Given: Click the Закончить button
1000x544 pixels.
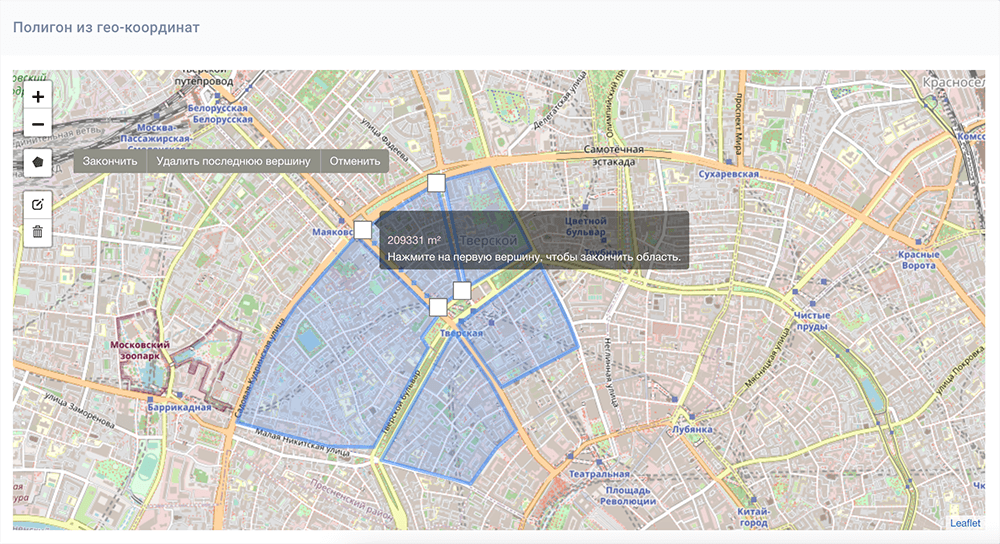Looking at the screenshot, I should click(x=110, y=161).
